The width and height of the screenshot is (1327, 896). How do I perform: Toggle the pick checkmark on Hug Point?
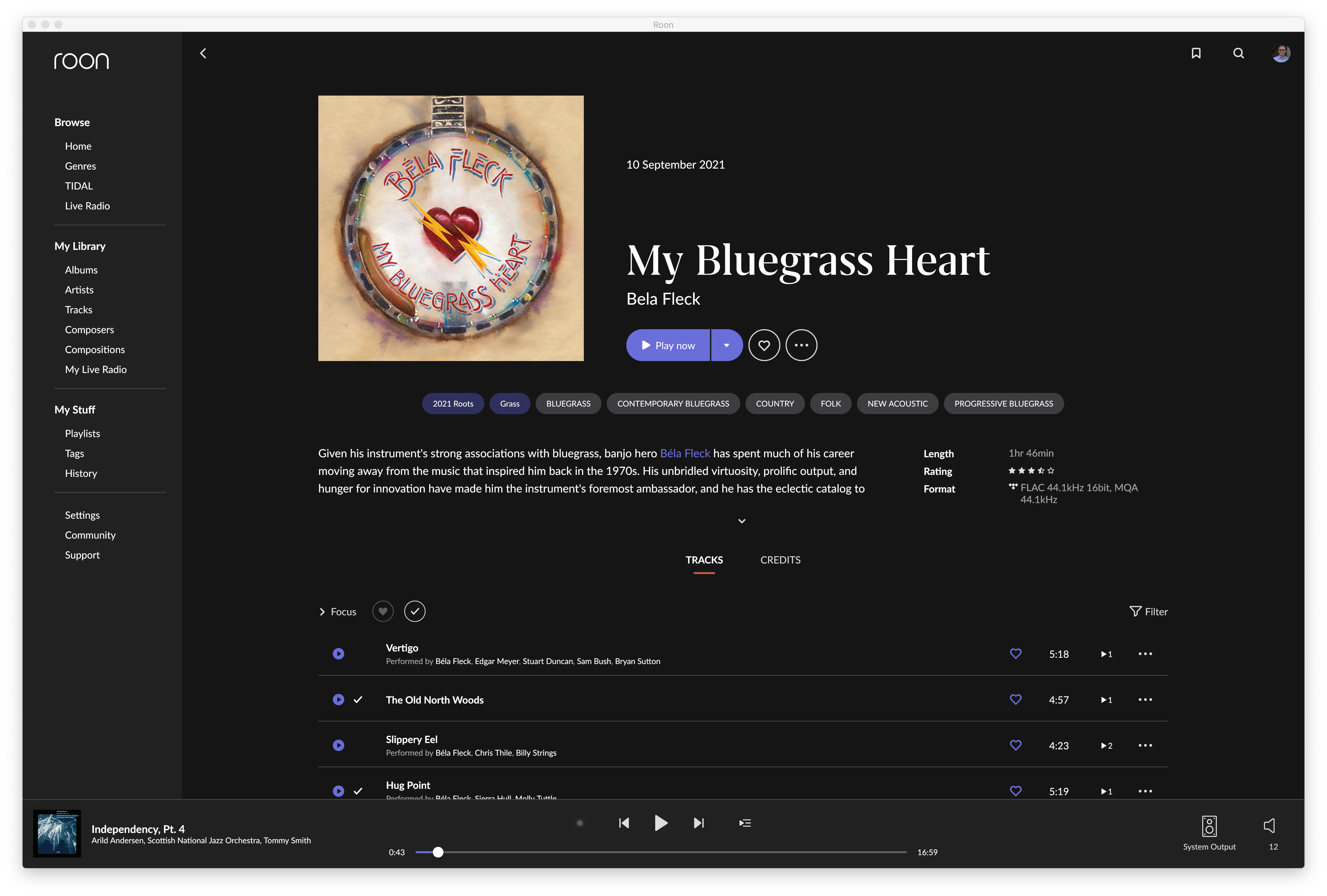[357, 791]
